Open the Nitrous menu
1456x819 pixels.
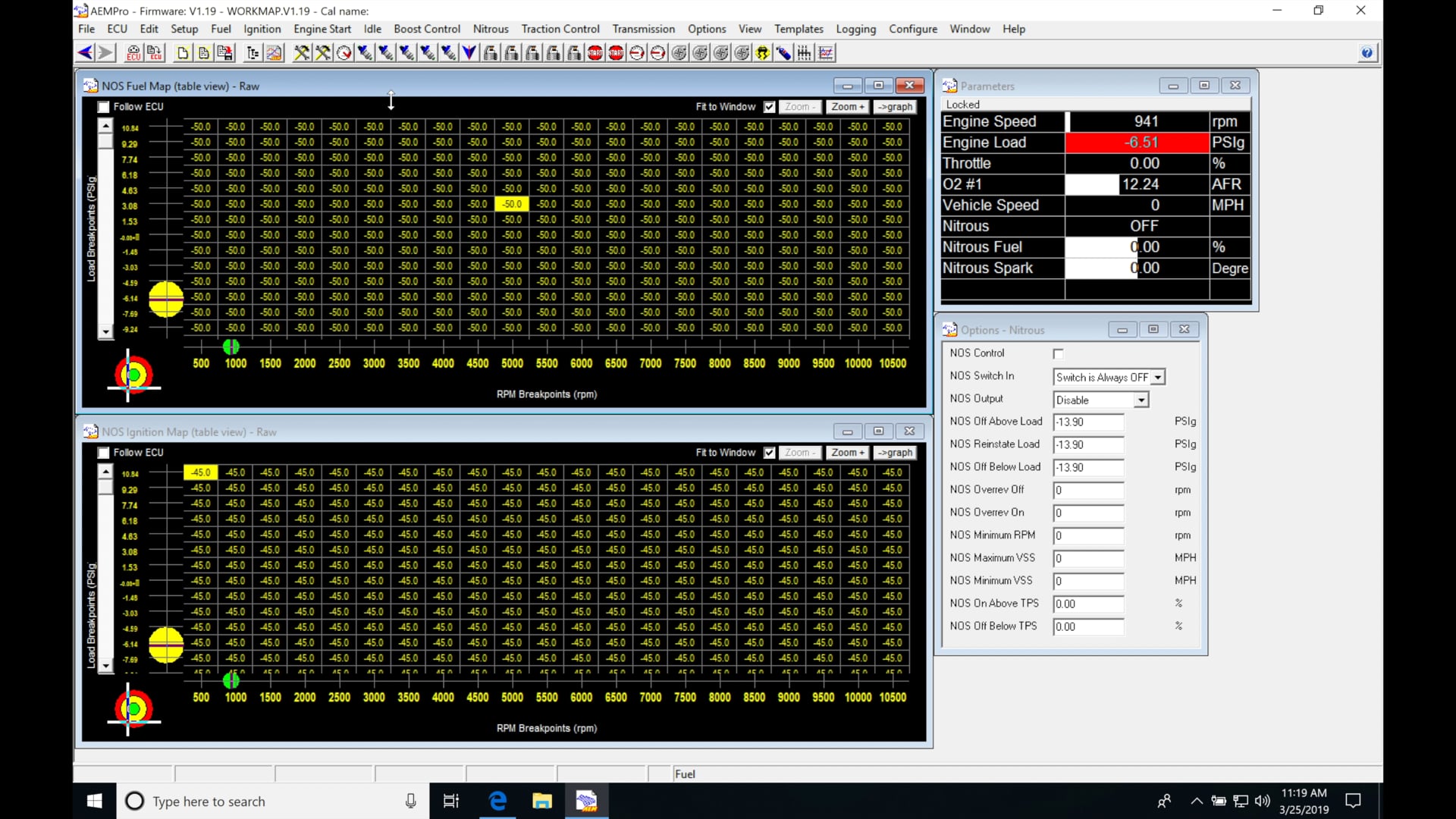point(490,29)
